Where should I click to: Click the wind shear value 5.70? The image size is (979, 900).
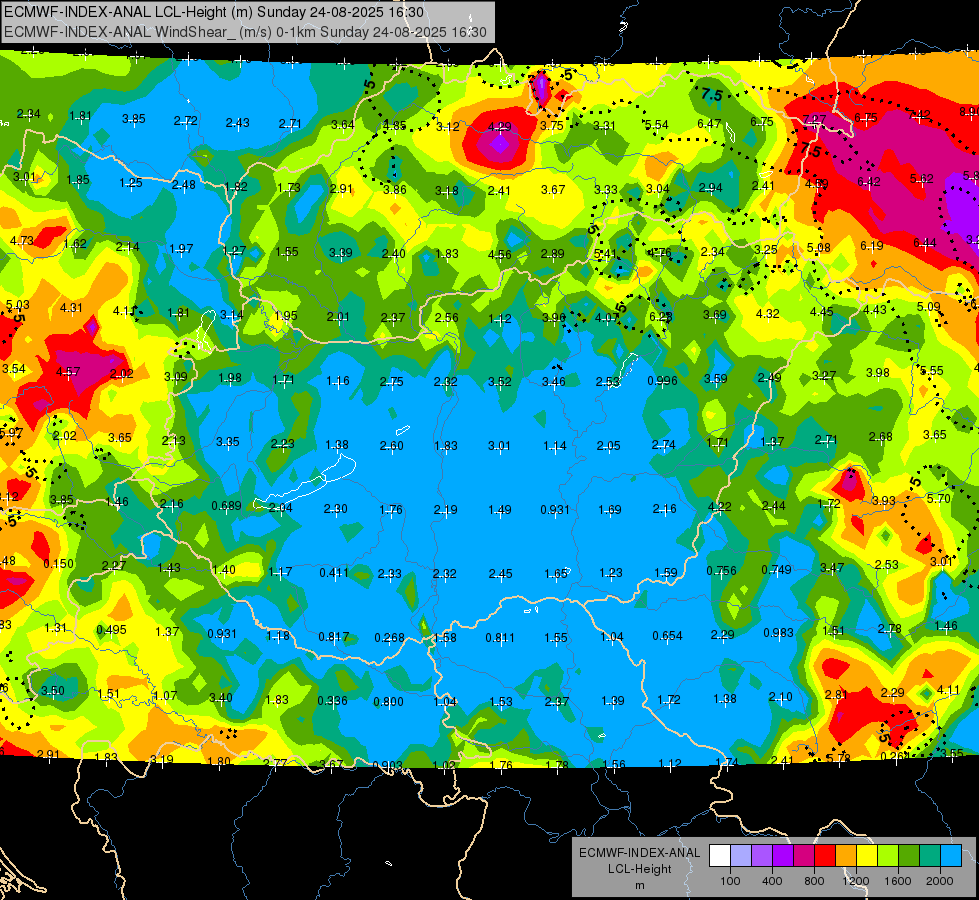tap(939, 498)
